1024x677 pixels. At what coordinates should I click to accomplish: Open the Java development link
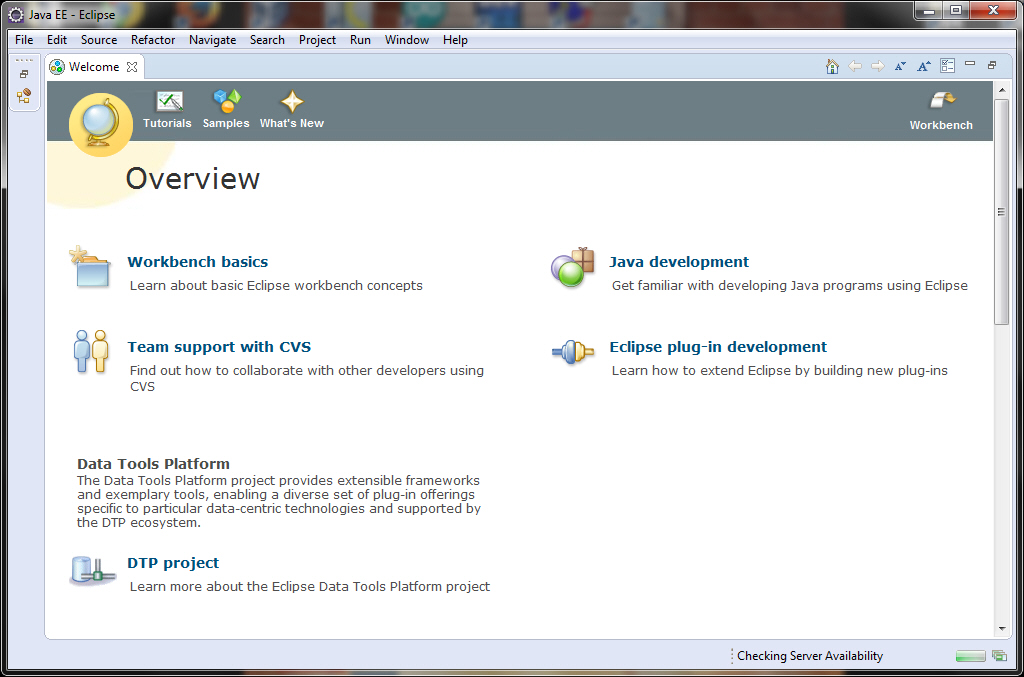click(679, 262)
